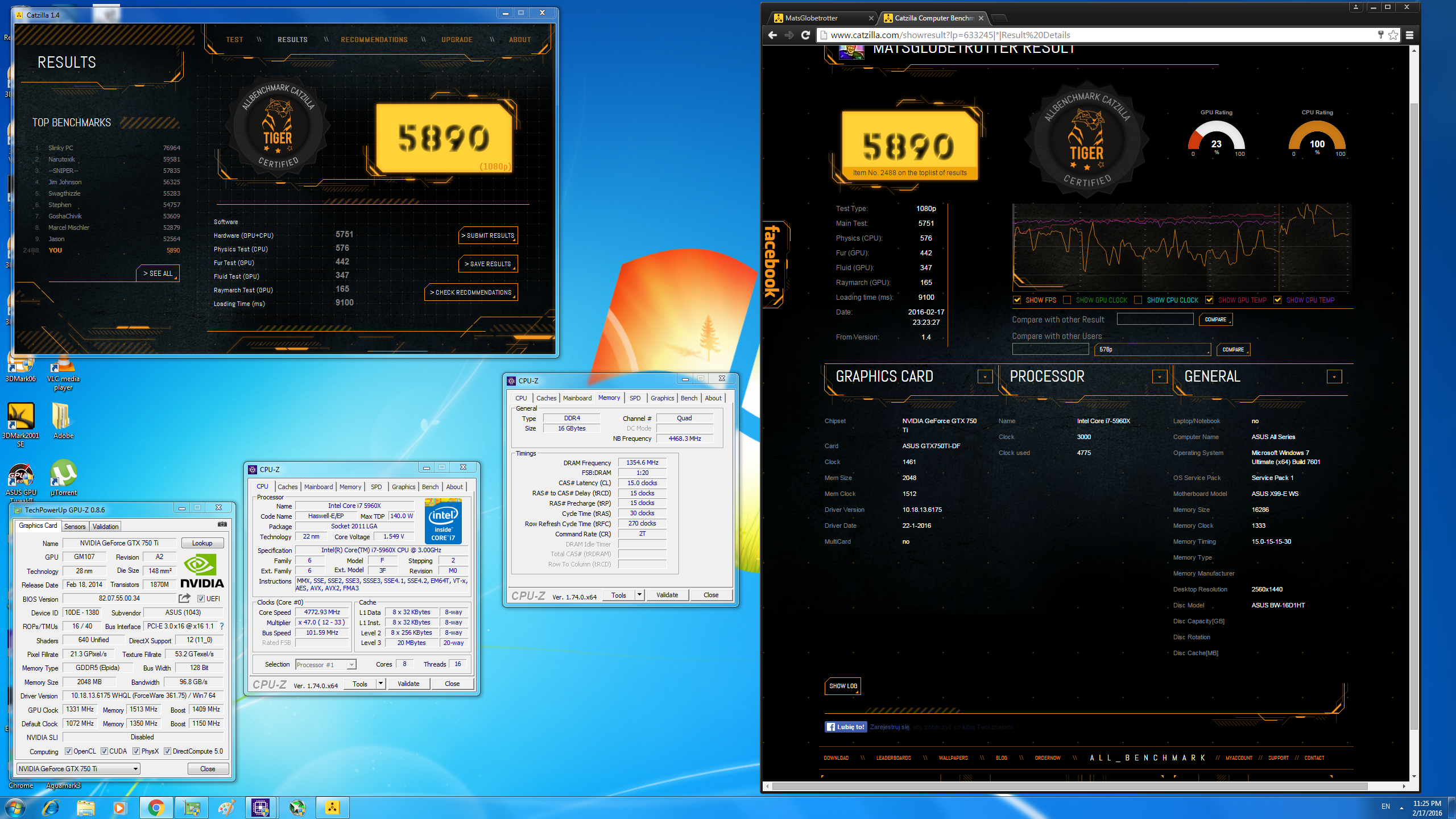Launch Internet Explorer from the taskbar
1456x819 pixels.
51,808
